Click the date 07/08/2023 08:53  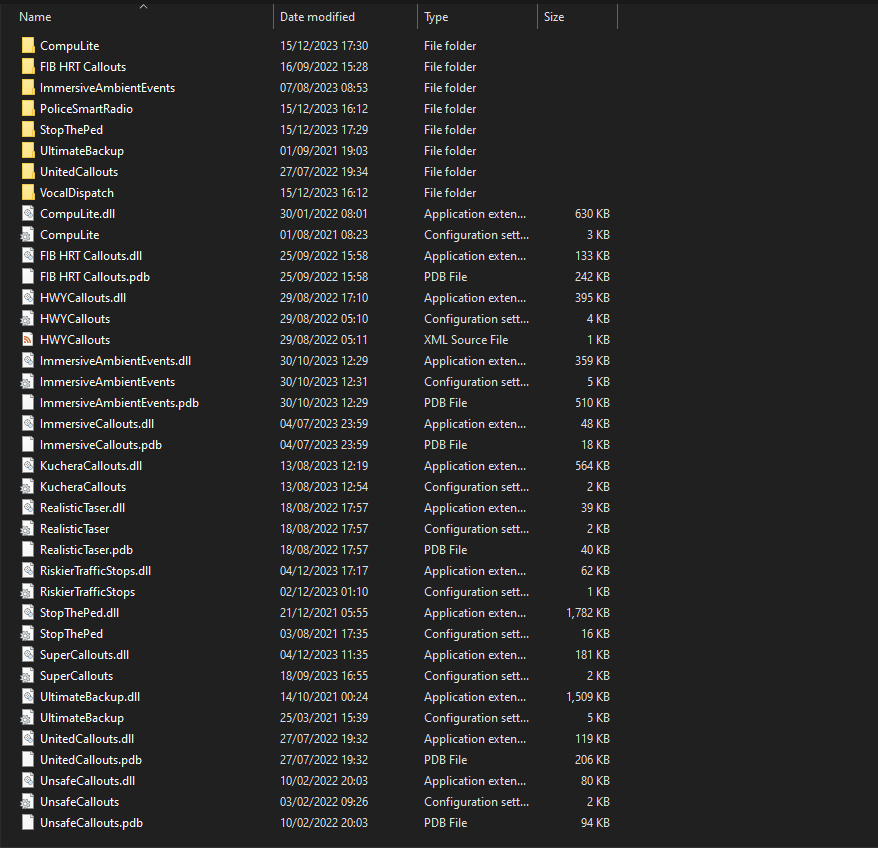[x=324, y=87]
